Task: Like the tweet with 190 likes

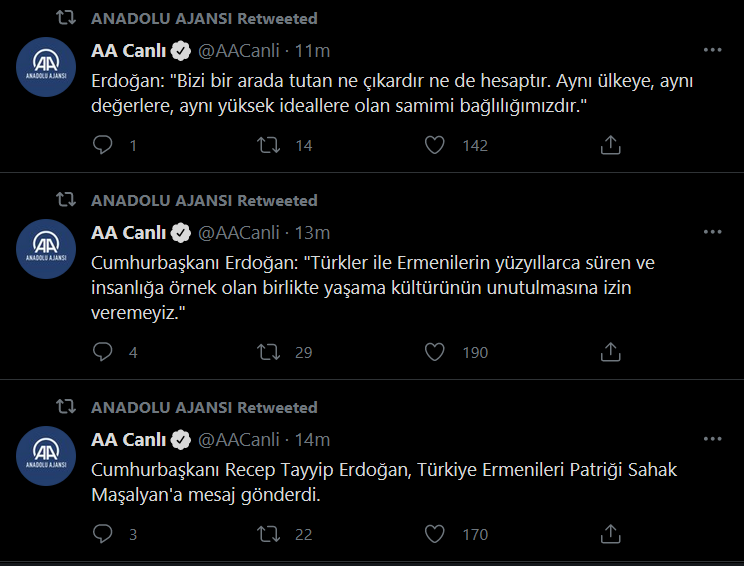Action: [434, 352]
